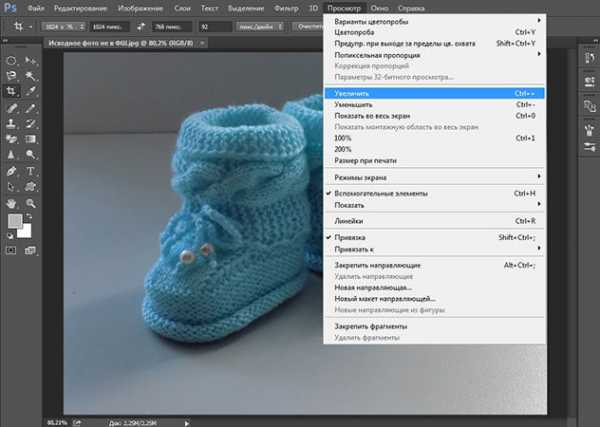Click the foreground color swatch
The width and height of the screenshot is (600, 427).
(16, 221)
